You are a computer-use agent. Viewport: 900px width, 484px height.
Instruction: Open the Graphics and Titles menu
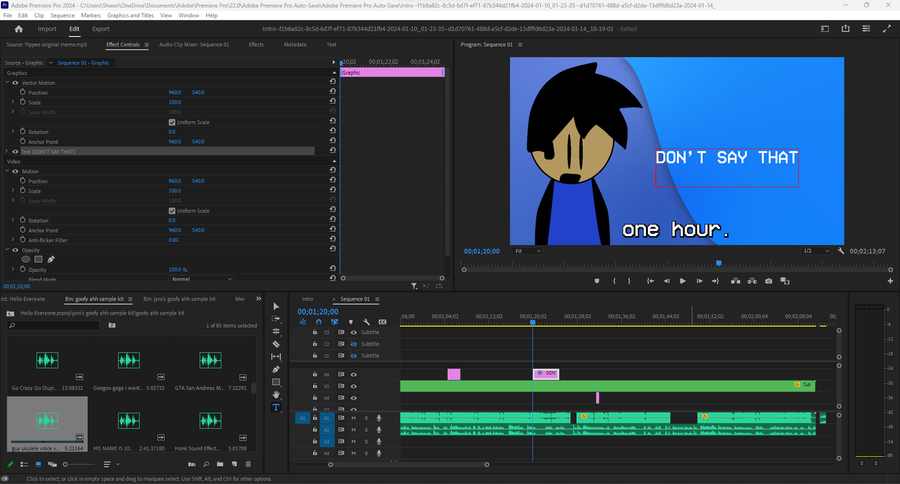[x=130, y=16]
